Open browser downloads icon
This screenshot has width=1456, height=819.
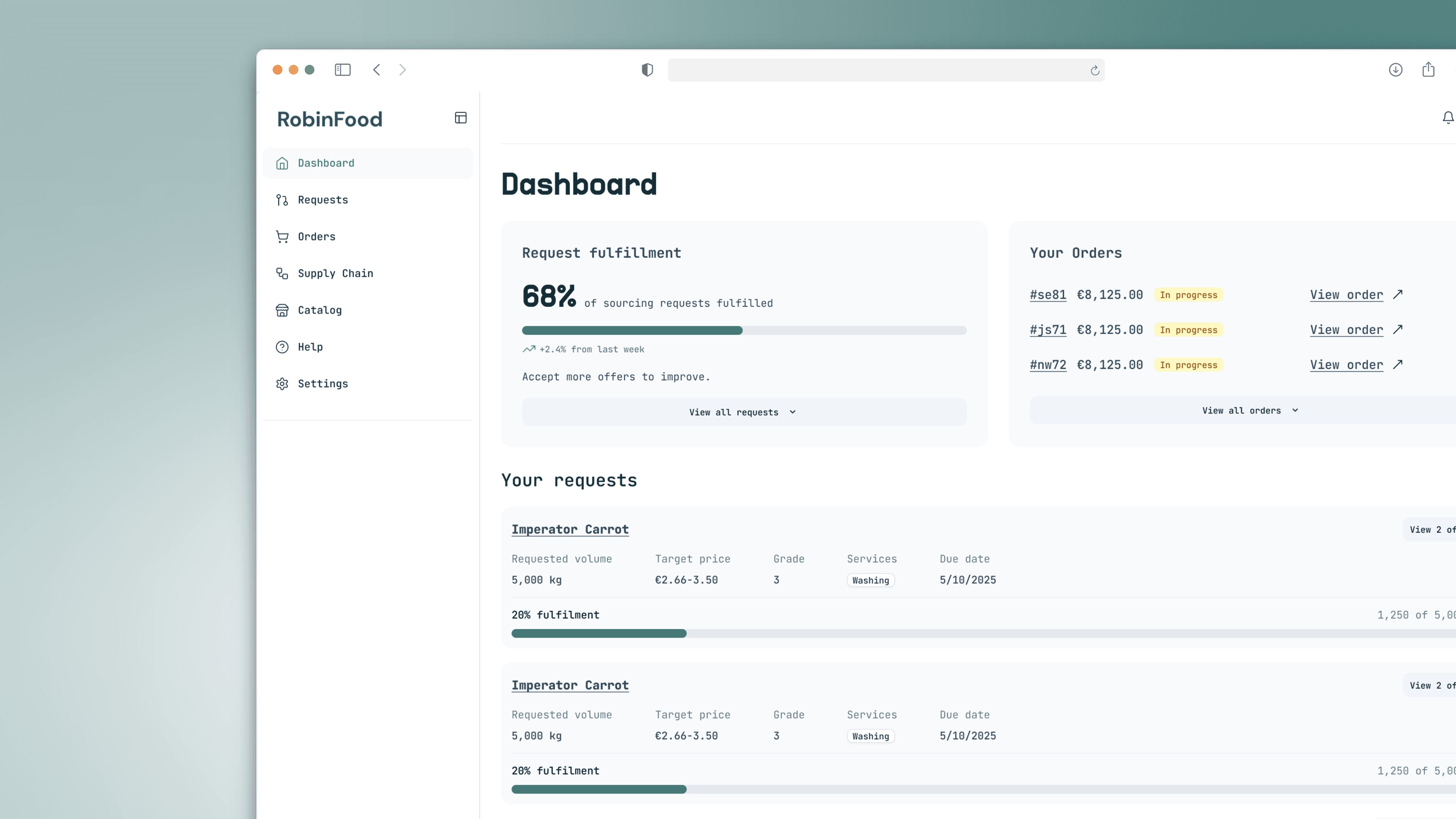[1395, 69]
